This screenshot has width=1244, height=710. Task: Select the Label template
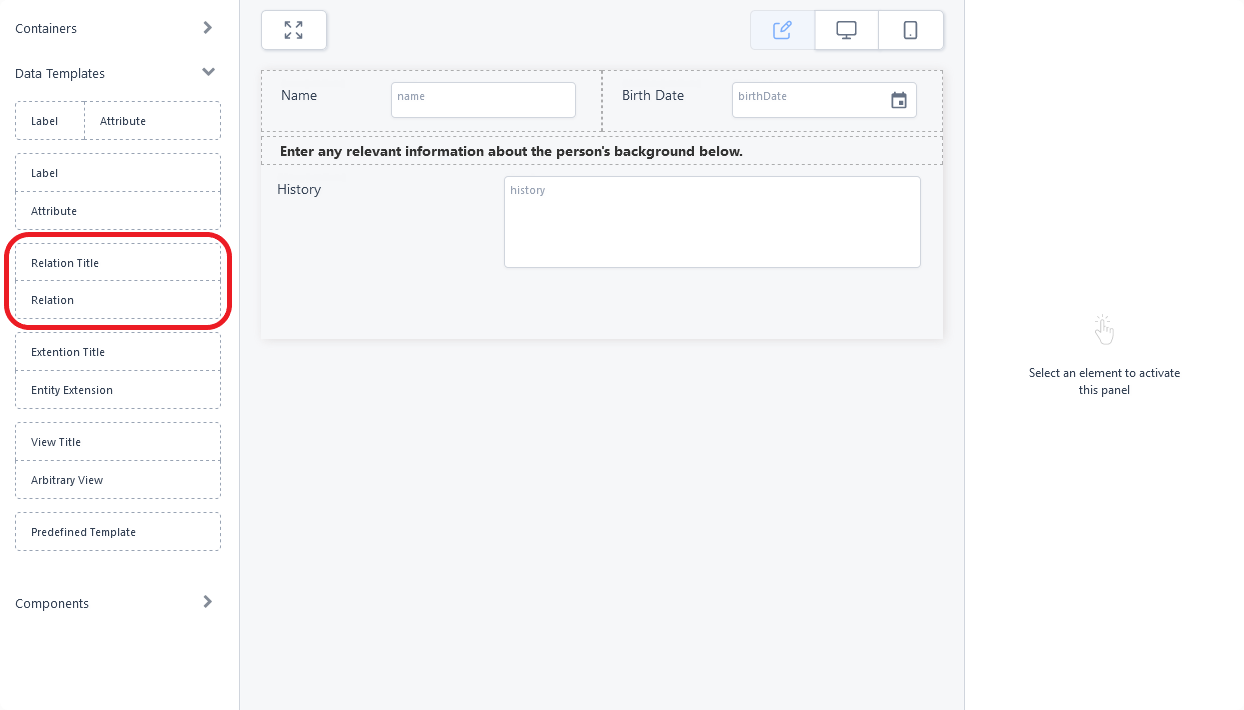click(117, 173)
